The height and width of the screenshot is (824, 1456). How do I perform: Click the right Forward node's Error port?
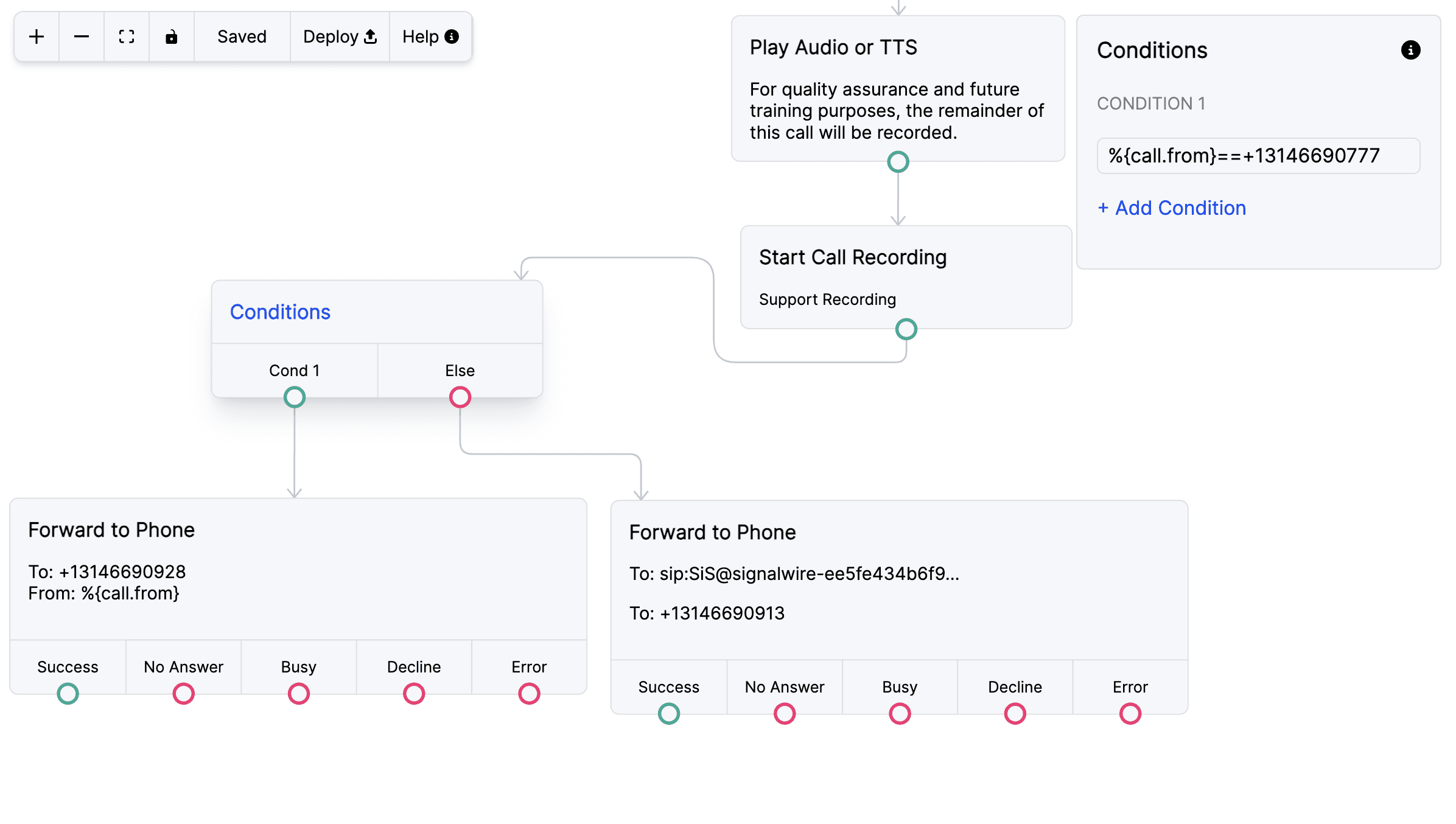[x=1130, y=714]
